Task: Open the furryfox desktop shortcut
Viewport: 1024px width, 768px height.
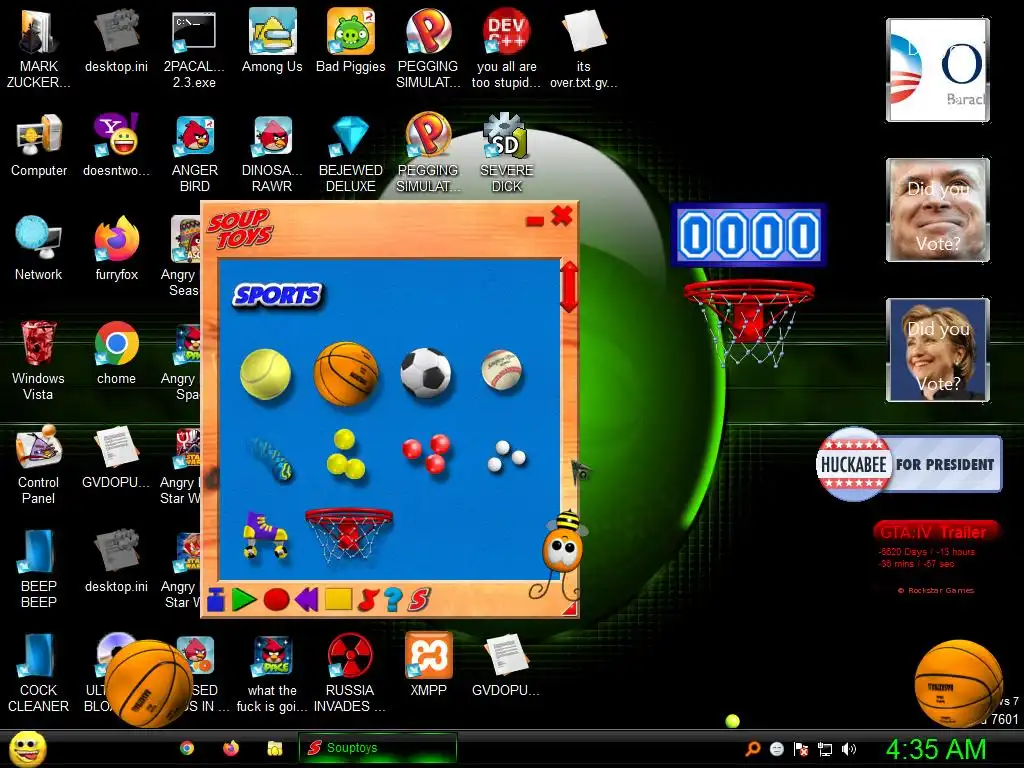Action: click(116, 248)
